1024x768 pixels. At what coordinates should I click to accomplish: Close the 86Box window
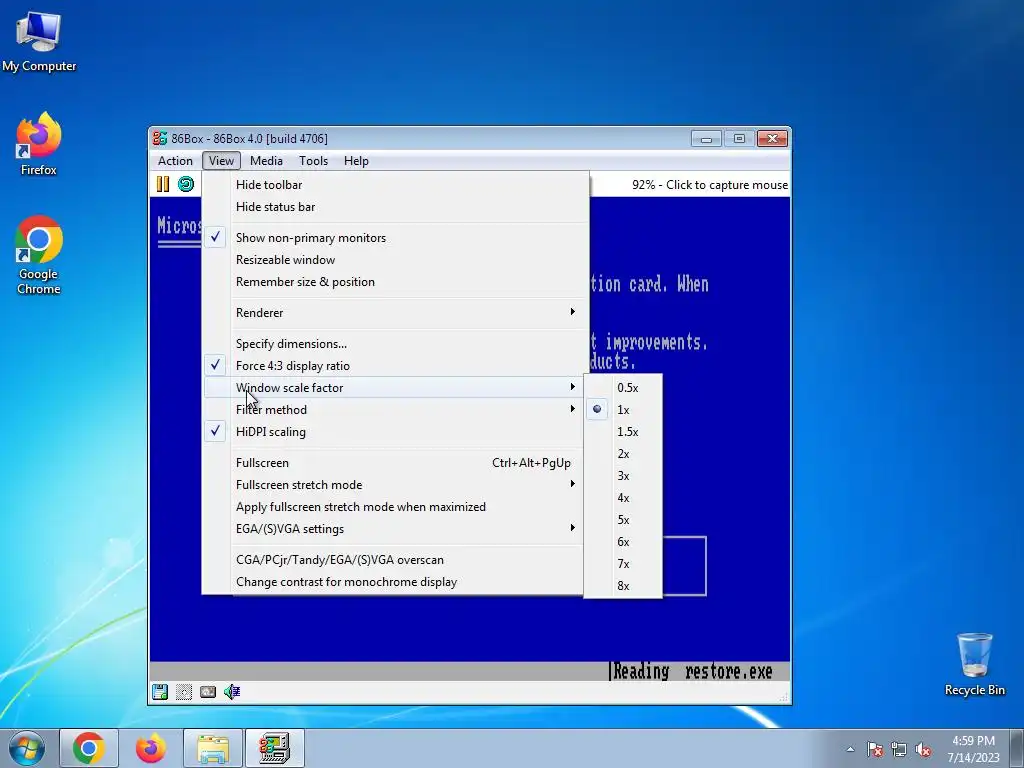coord(773,138)
